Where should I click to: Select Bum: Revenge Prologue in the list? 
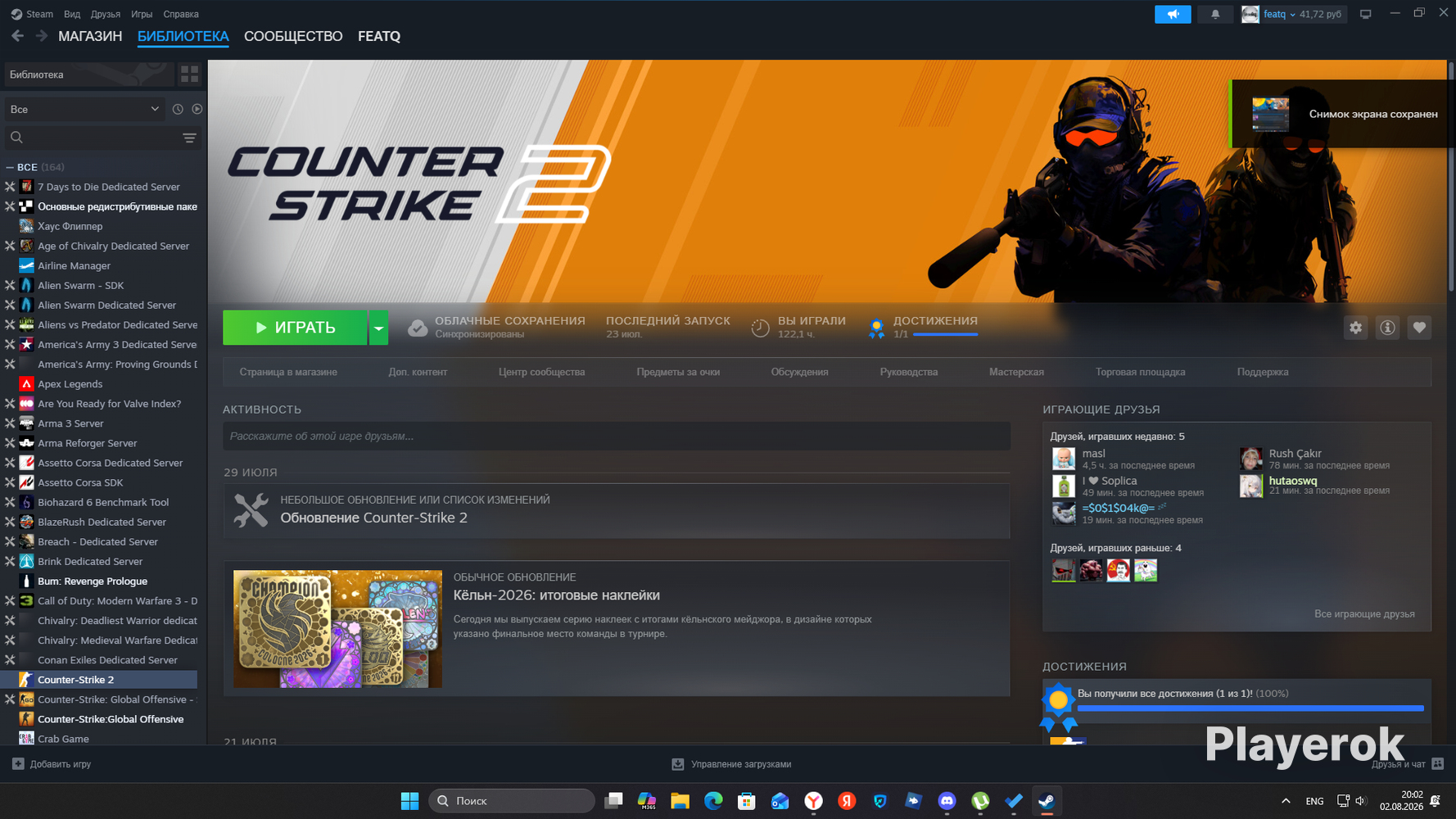pos(98,581)
